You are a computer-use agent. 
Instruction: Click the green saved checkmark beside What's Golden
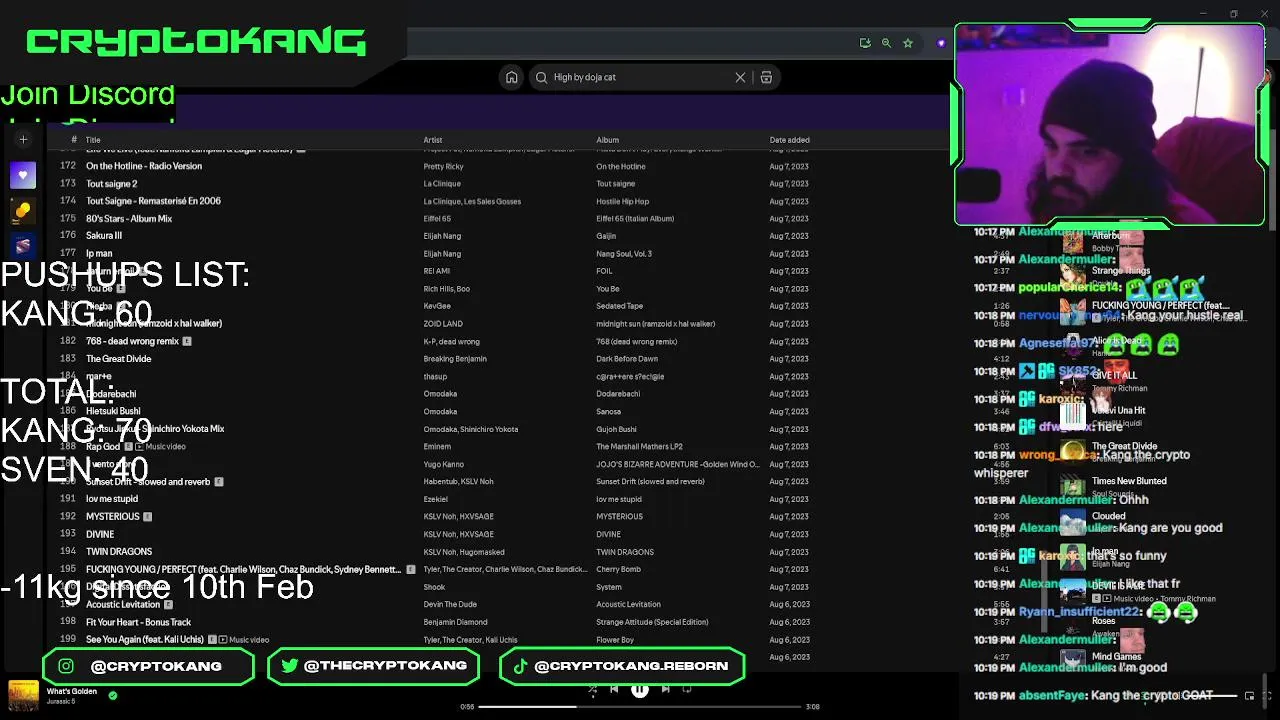[x=113, y=695]
